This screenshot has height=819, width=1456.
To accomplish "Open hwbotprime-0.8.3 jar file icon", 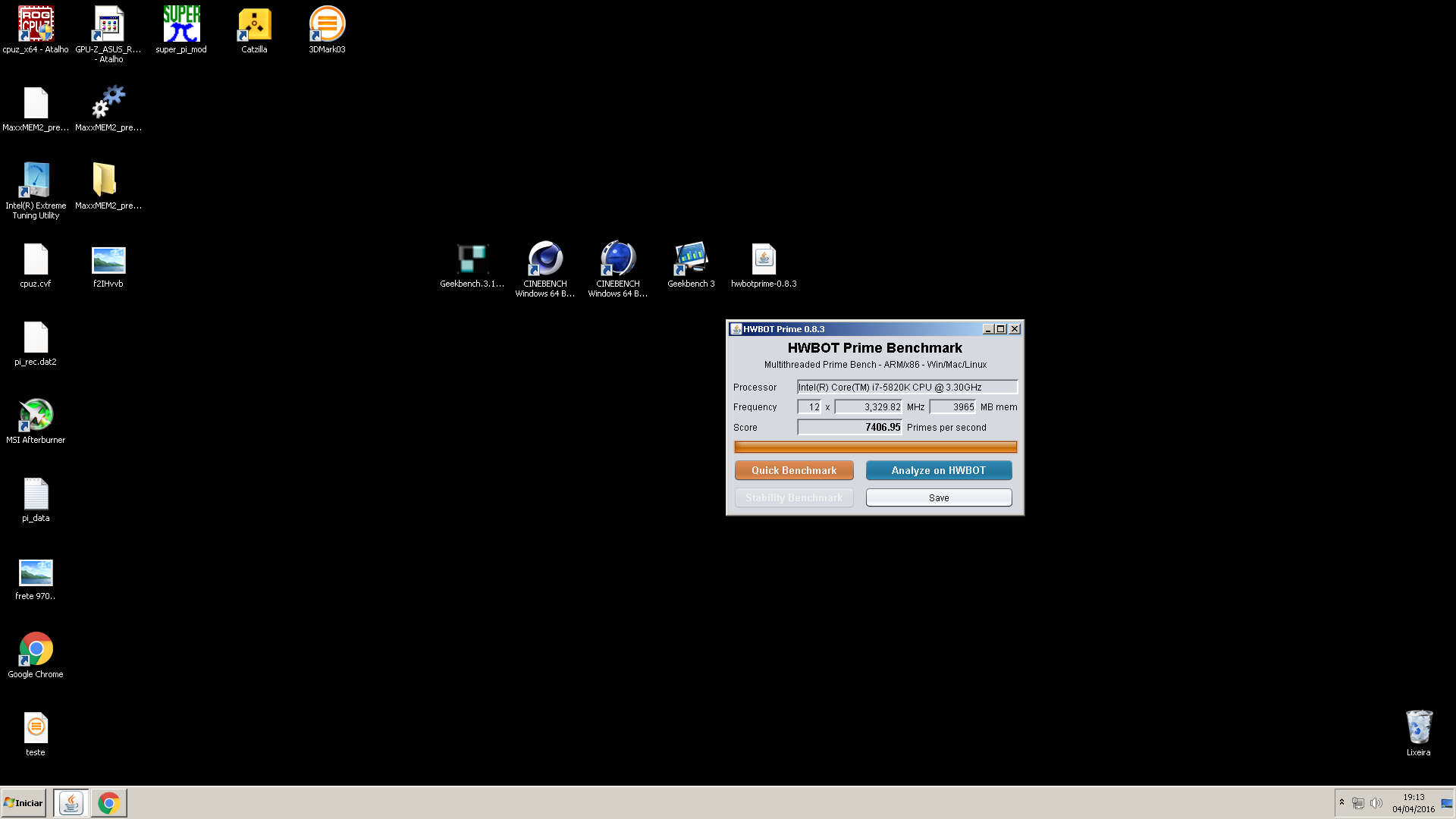I will pos(764,259).
